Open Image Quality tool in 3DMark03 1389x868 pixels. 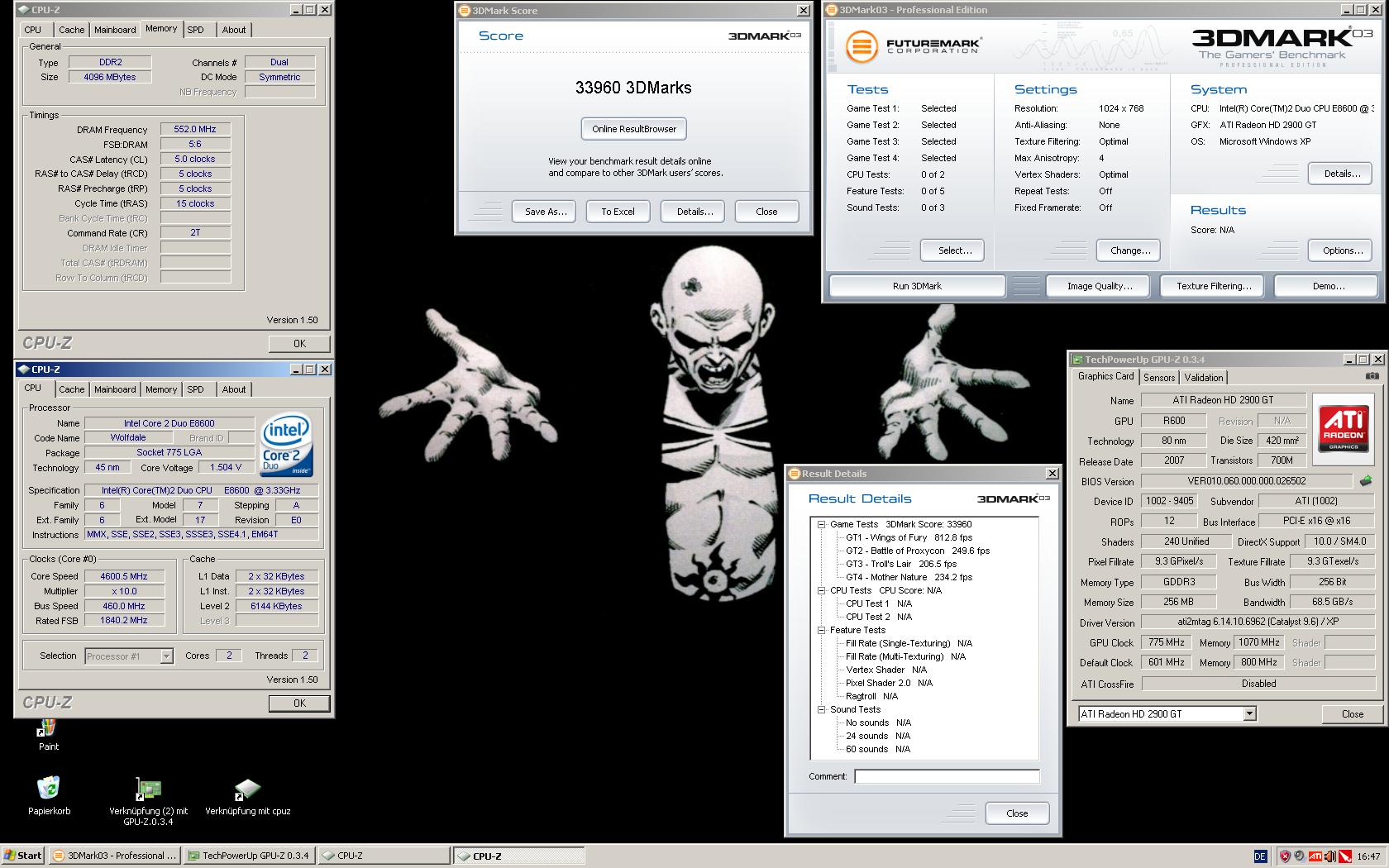point(1099,286)
